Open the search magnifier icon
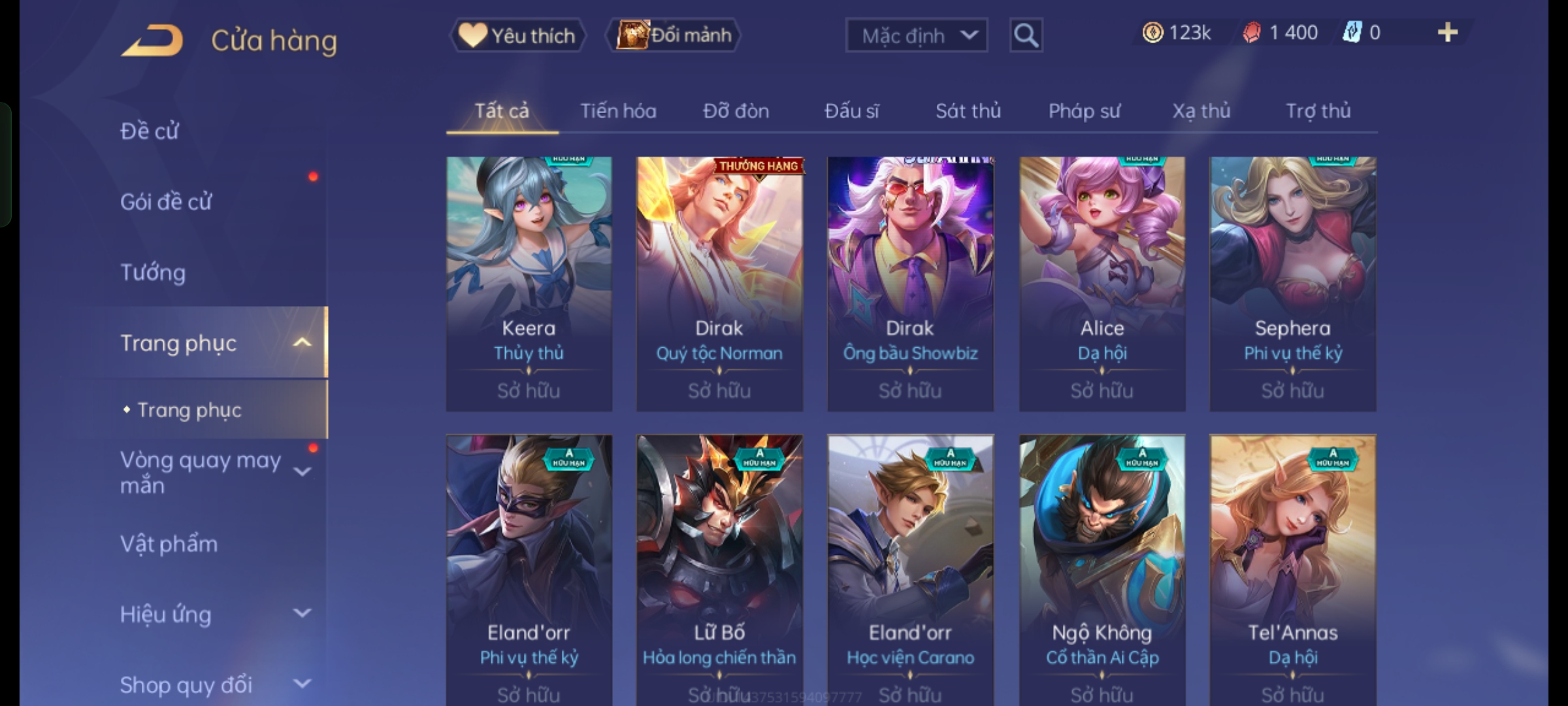 click(x=1026, y=35)
